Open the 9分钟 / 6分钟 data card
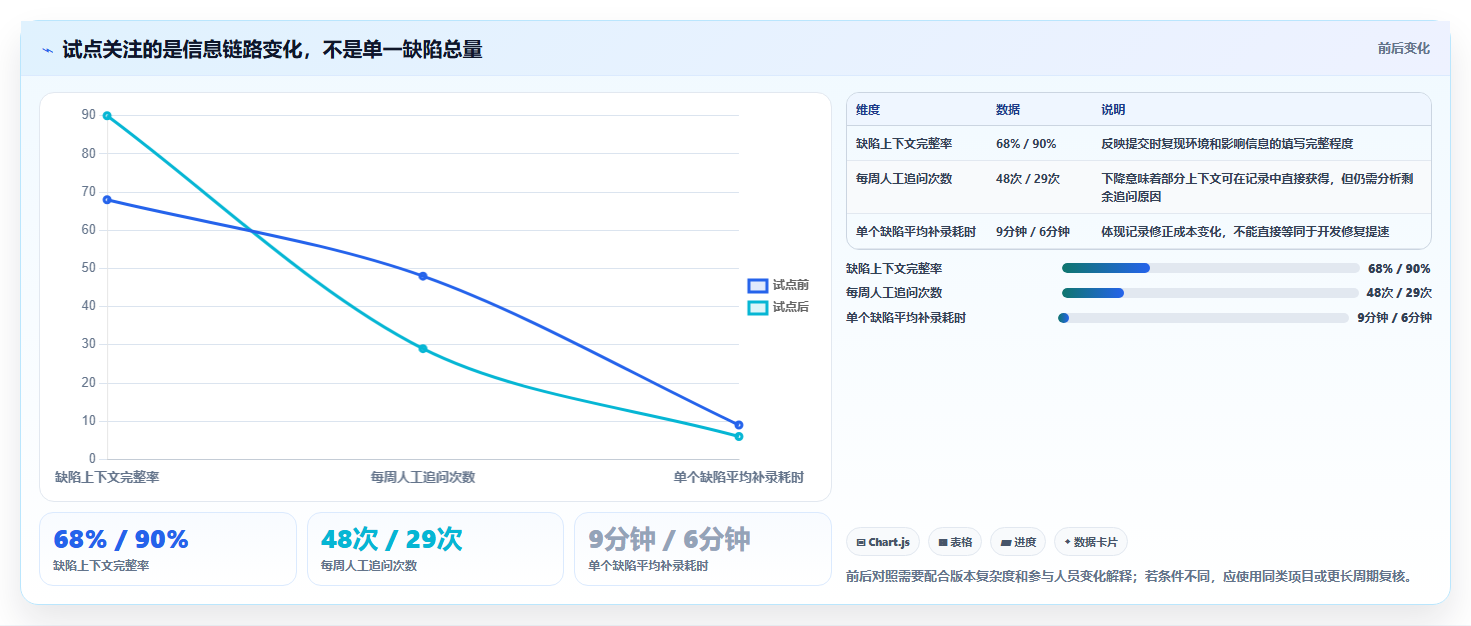Image resolution: width=1471 pixels, height=626 pixels. [x=703, y=549]
